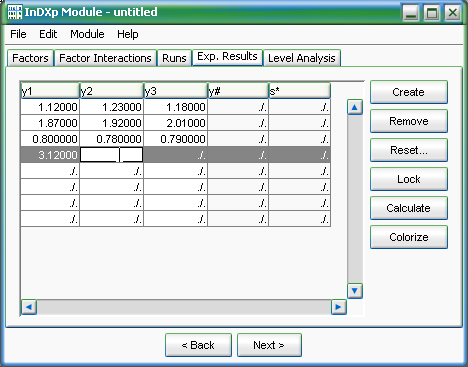
Task: Click the Create button
Action: pyautogui.click(x=409, y=92)
